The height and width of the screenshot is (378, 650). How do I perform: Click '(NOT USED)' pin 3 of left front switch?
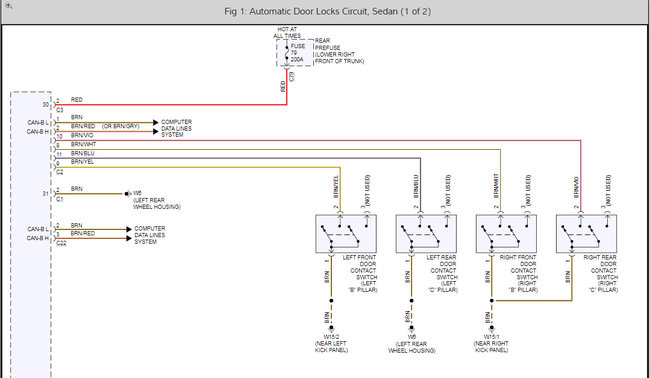tap(367, 190)
